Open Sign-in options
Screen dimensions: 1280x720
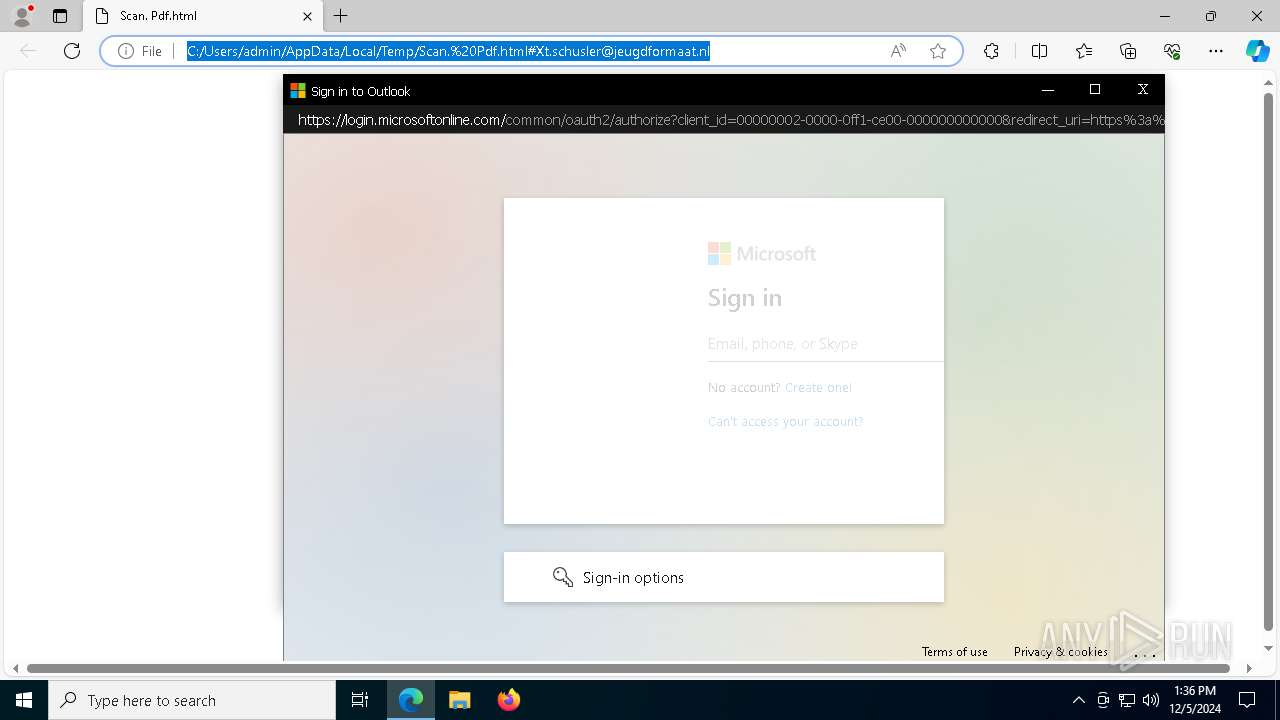coord(724,577)
